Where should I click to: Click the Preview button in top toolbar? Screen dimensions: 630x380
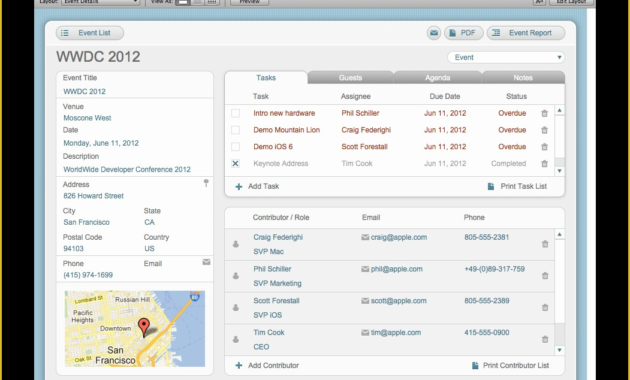pos(250,2)
